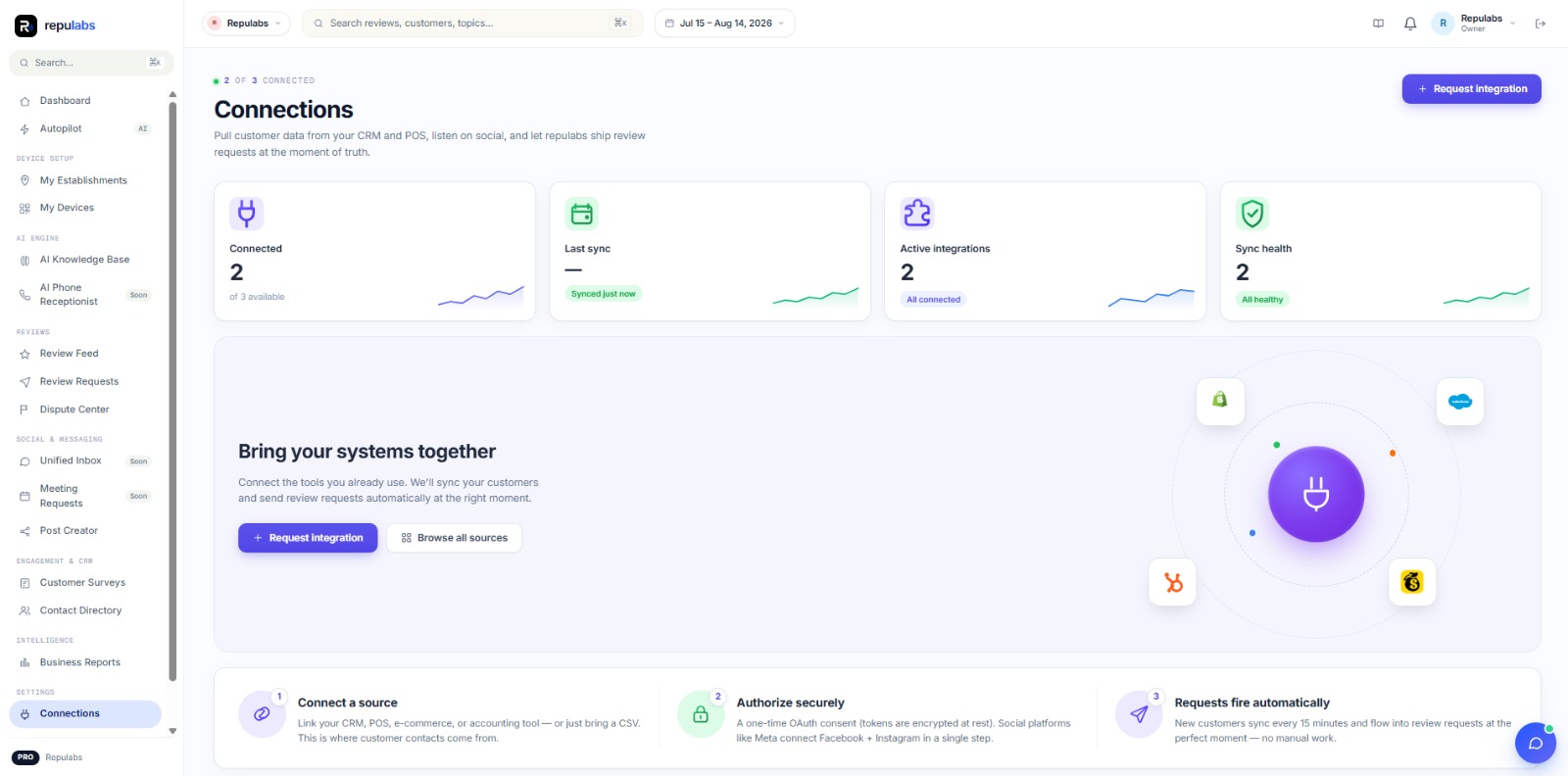Focus the Search reviews, customers, topics field
The height and width of the screenshot is (776, 1568).
tap(472, 24)
